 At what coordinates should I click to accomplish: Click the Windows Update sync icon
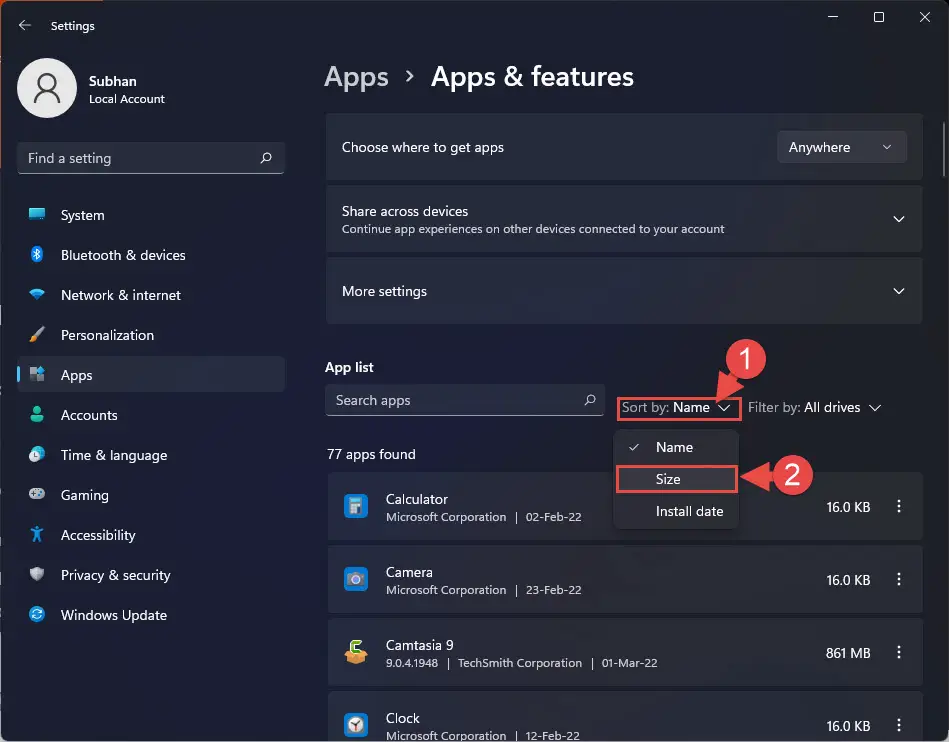37,614
